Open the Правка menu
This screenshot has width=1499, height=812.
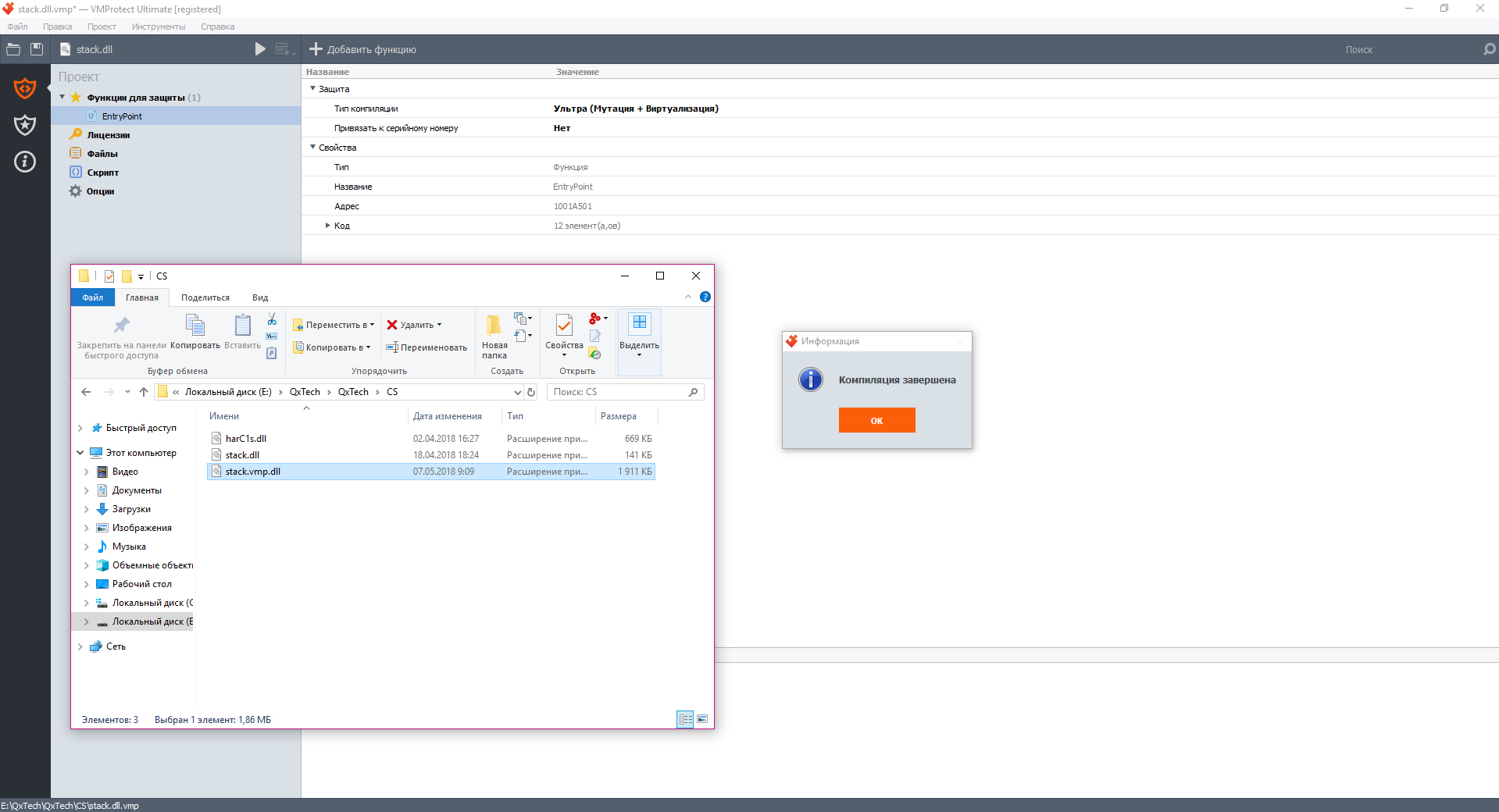57,27
